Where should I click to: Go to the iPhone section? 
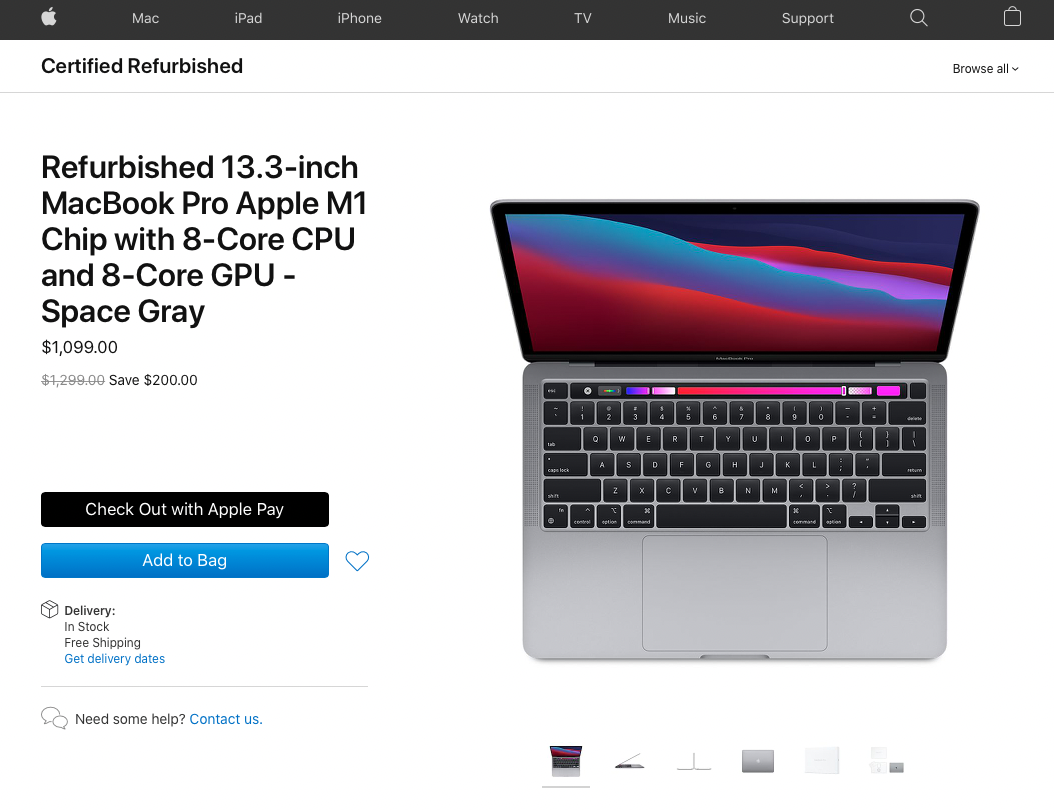360,18
